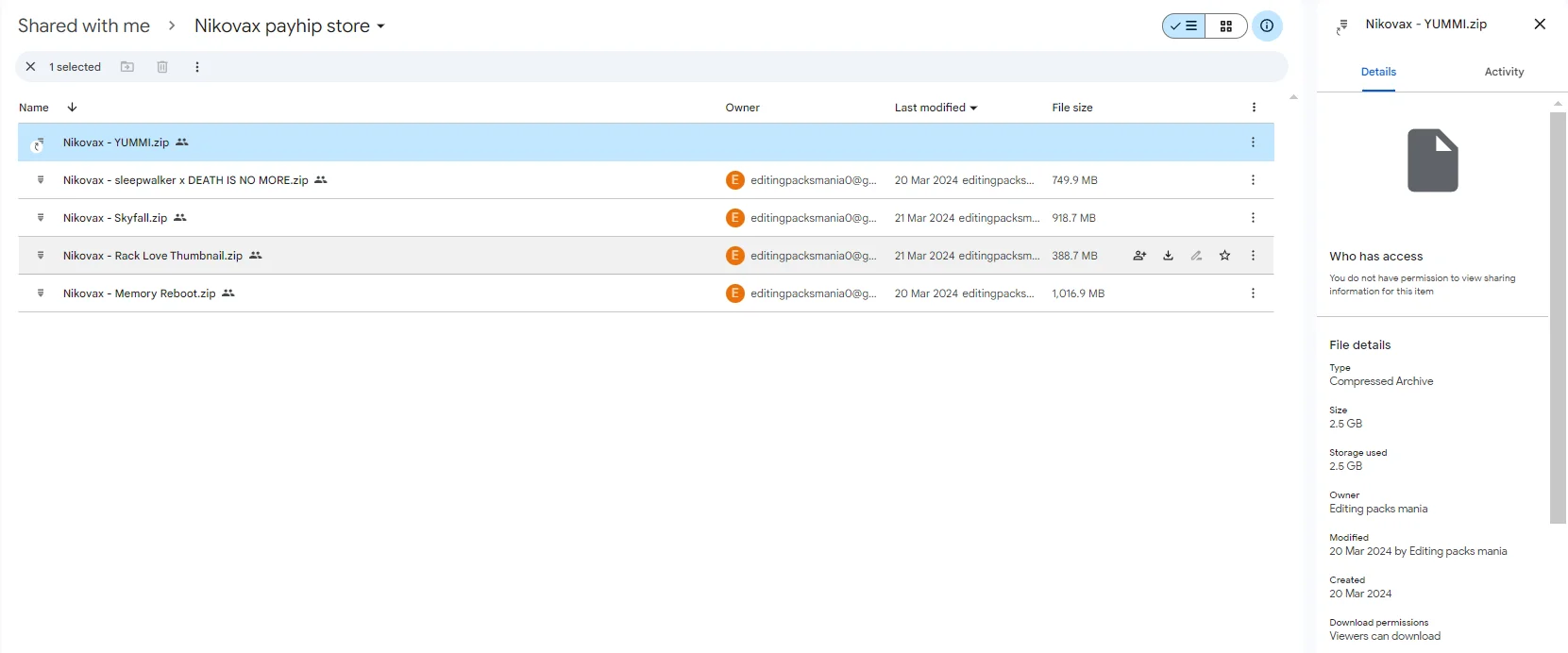
Task: Click zip file icon of Memory Reboot.zip row
Action: pyautogui.click(x=41, y=293)
